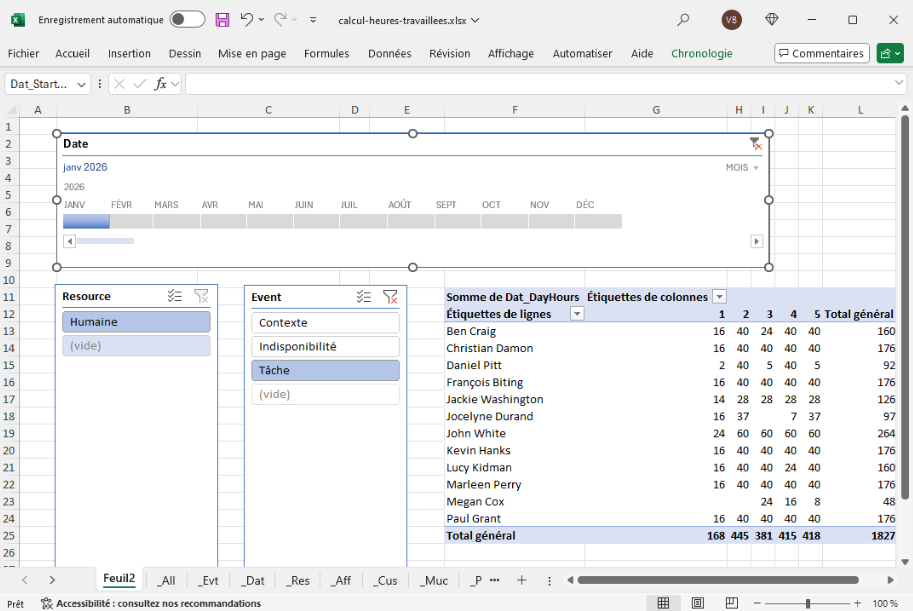Select Humaine in the Resource slicer
This screenshot has height=611, width=913.
pyautogui.click(x=135, y=322)
